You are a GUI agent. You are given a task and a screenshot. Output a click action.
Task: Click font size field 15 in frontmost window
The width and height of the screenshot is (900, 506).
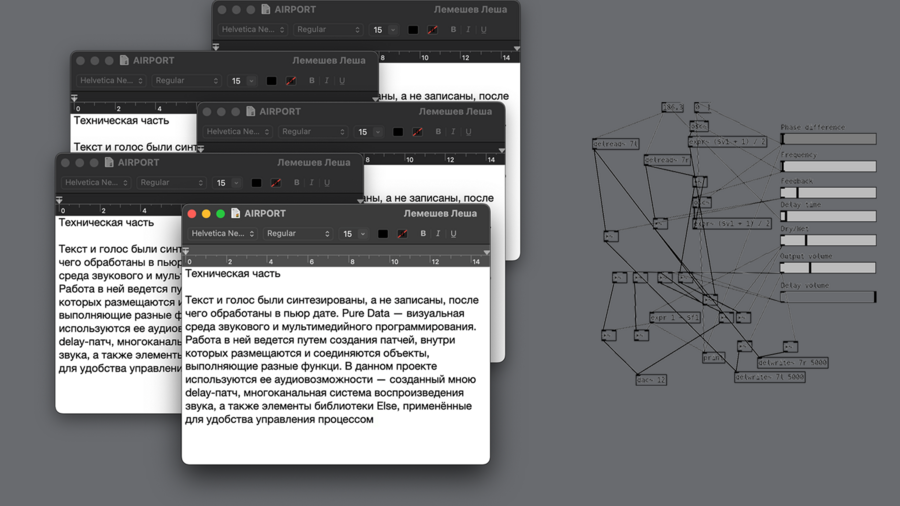[348, 233]
